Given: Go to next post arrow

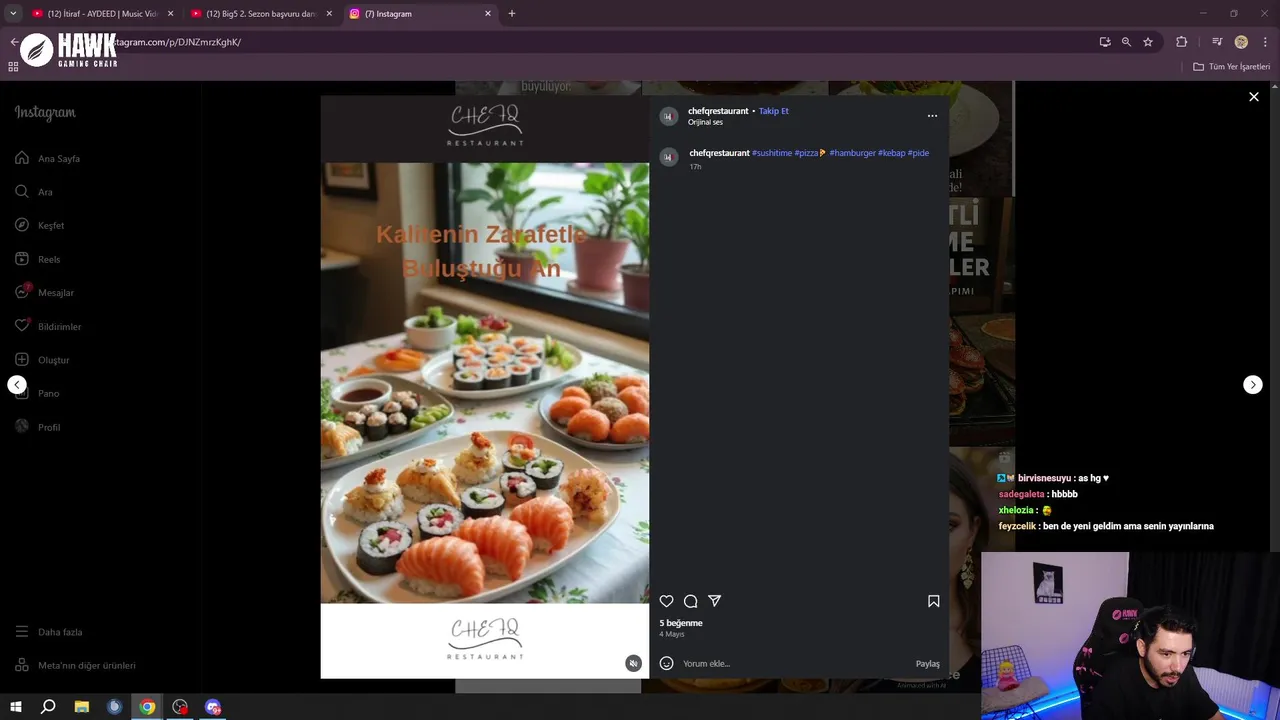Looking at the screenshot, I should pyautogui.click(x=1252, y=385).
